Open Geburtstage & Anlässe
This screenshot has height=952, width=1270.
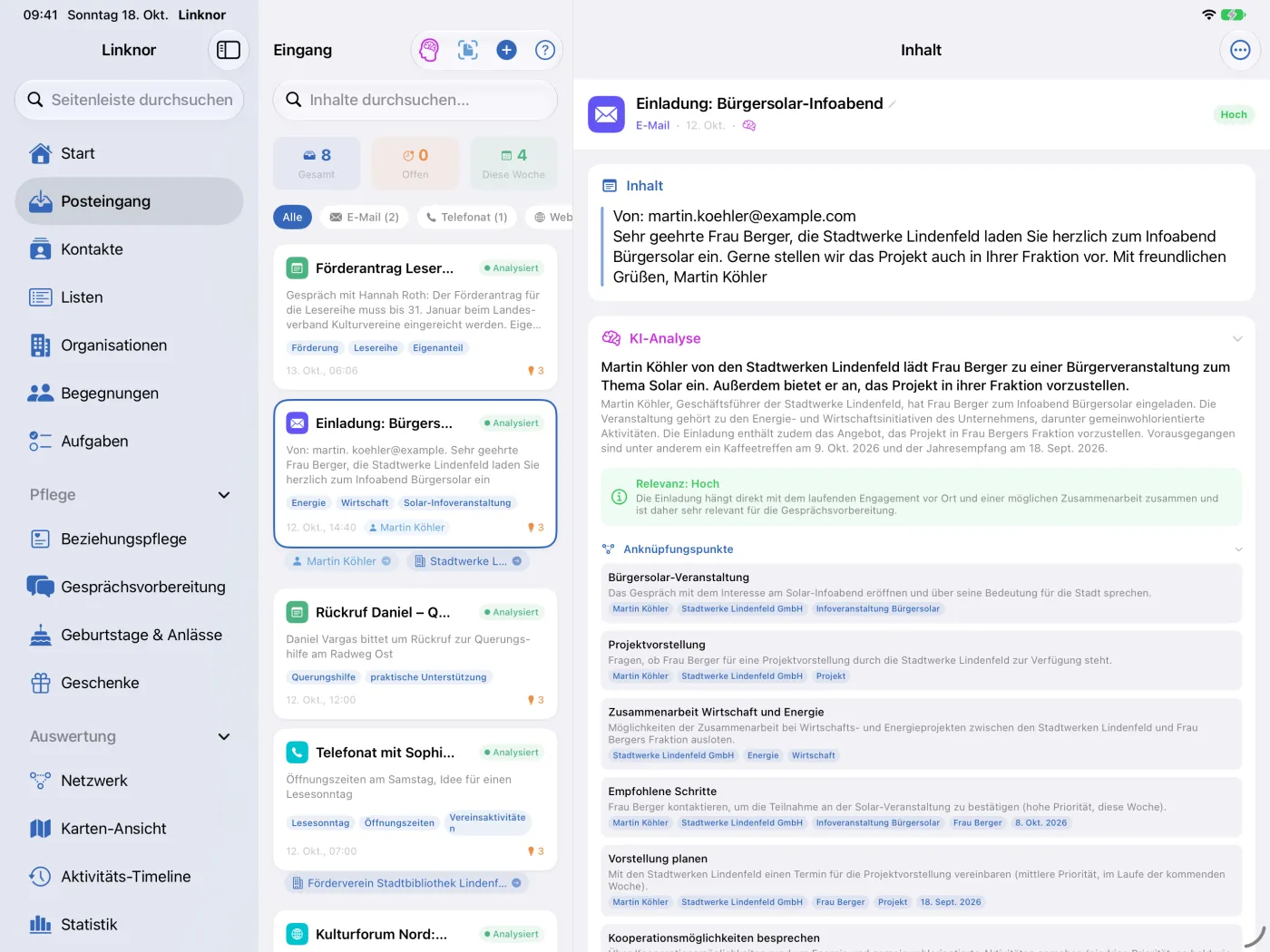[x=129, y=635]
